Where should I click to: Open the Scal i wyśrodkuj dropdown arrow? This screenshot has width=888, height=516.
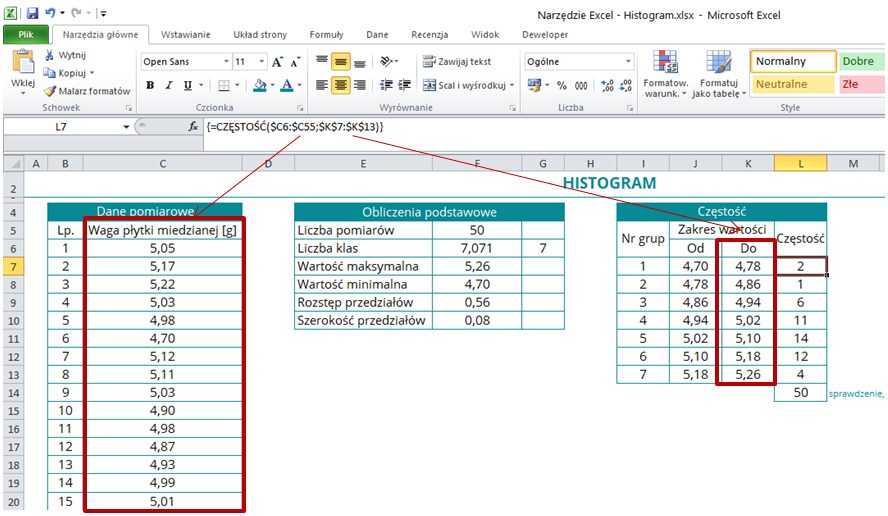(512, 86)
